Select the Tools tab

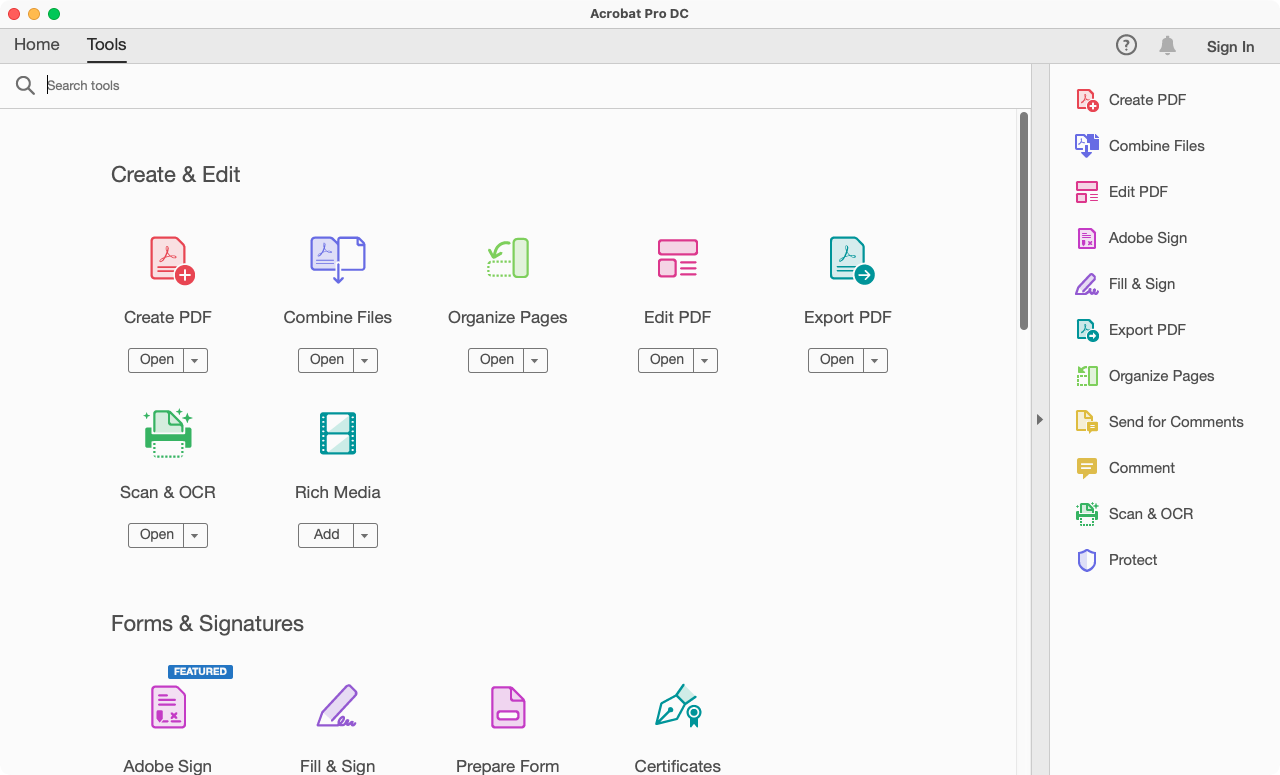(107, 45)
